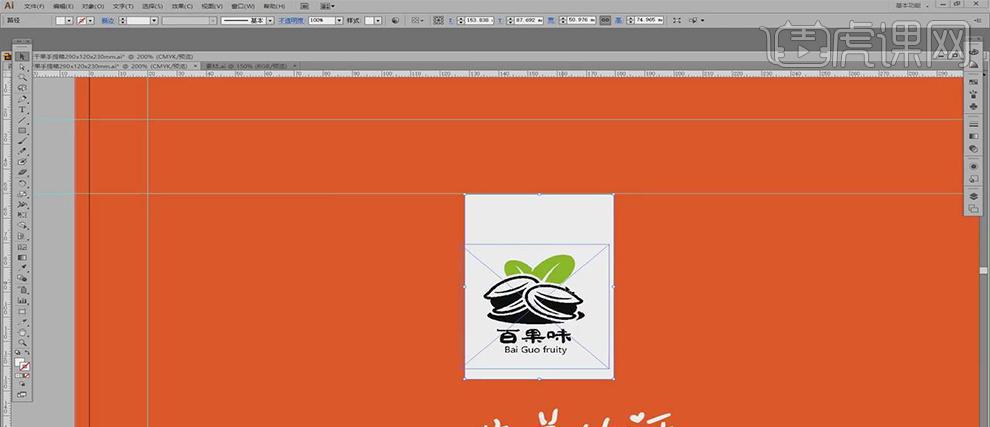Viewport: 990px width, 427px height.
Task: Select the Selection (arrow) tool
Action: [x=22, y=56]
